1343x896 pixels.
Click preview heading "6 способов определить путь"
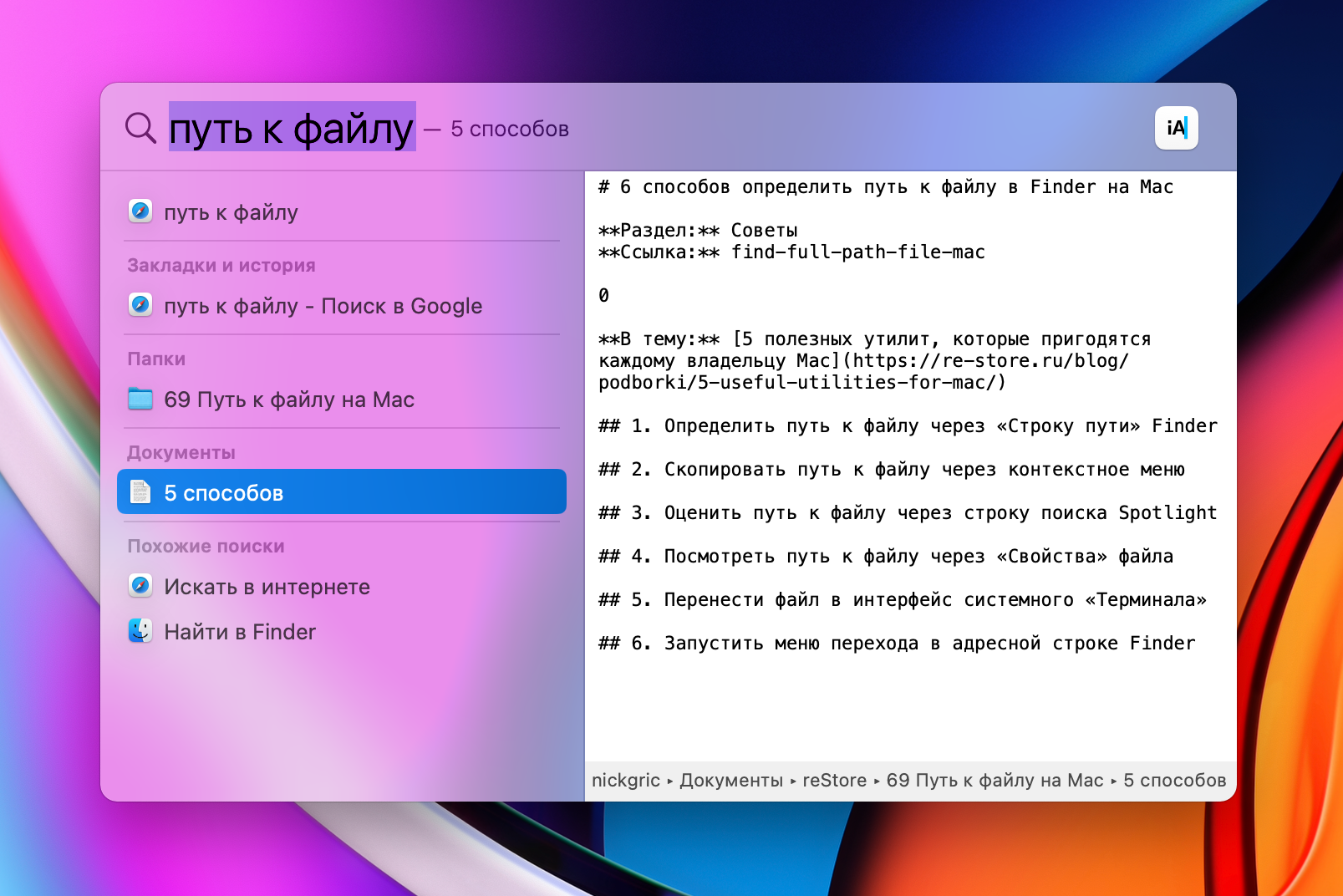[x=886, y=187]
